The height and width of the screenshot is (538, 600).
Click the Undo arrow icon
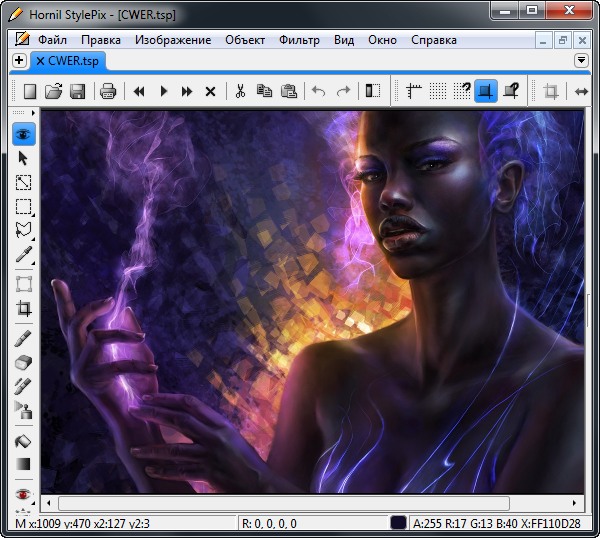pos(319,91)
